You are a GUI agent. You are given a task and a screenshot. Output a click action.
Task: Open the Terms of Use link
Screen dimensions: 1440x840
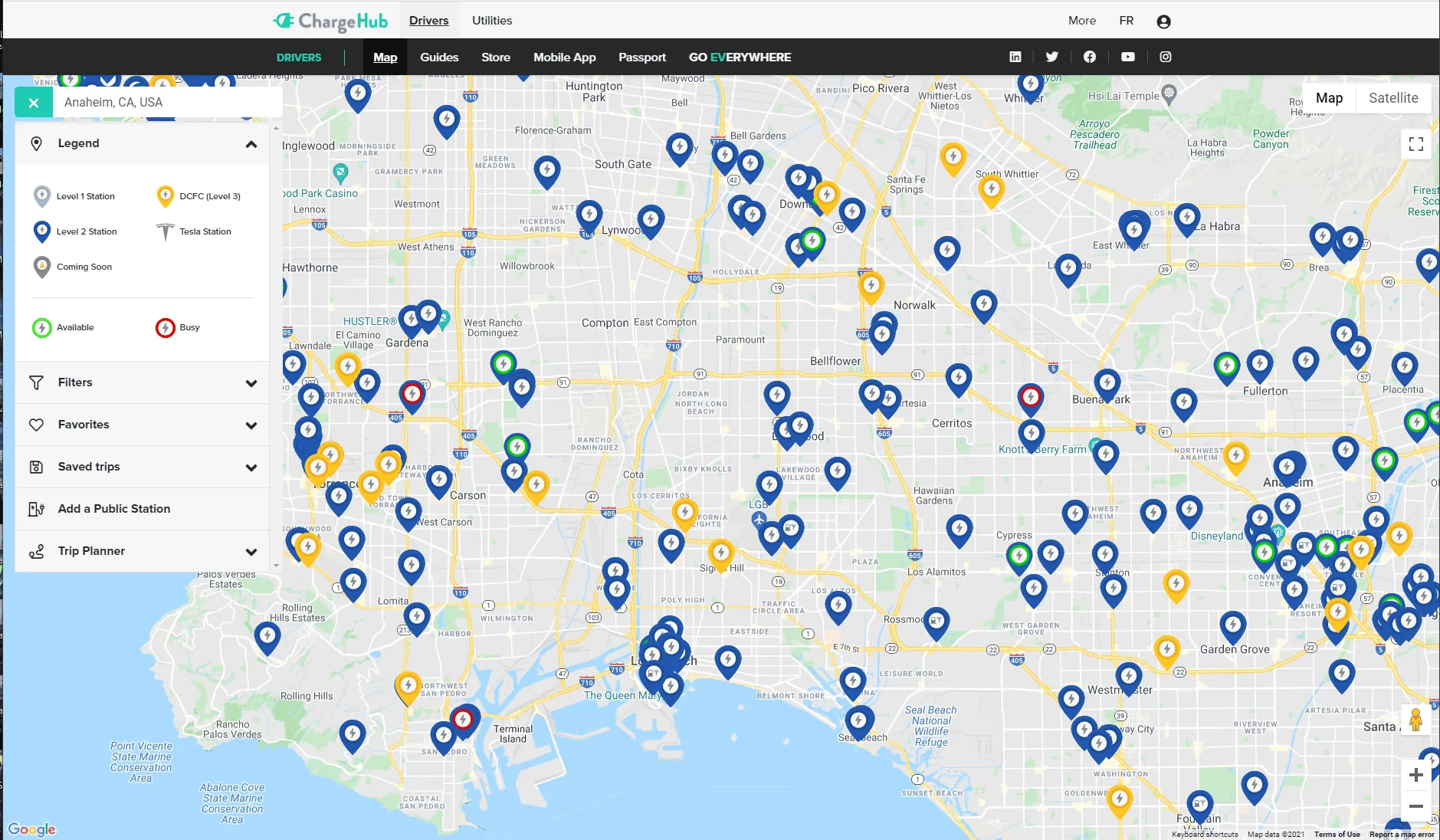click(1337, 835)
